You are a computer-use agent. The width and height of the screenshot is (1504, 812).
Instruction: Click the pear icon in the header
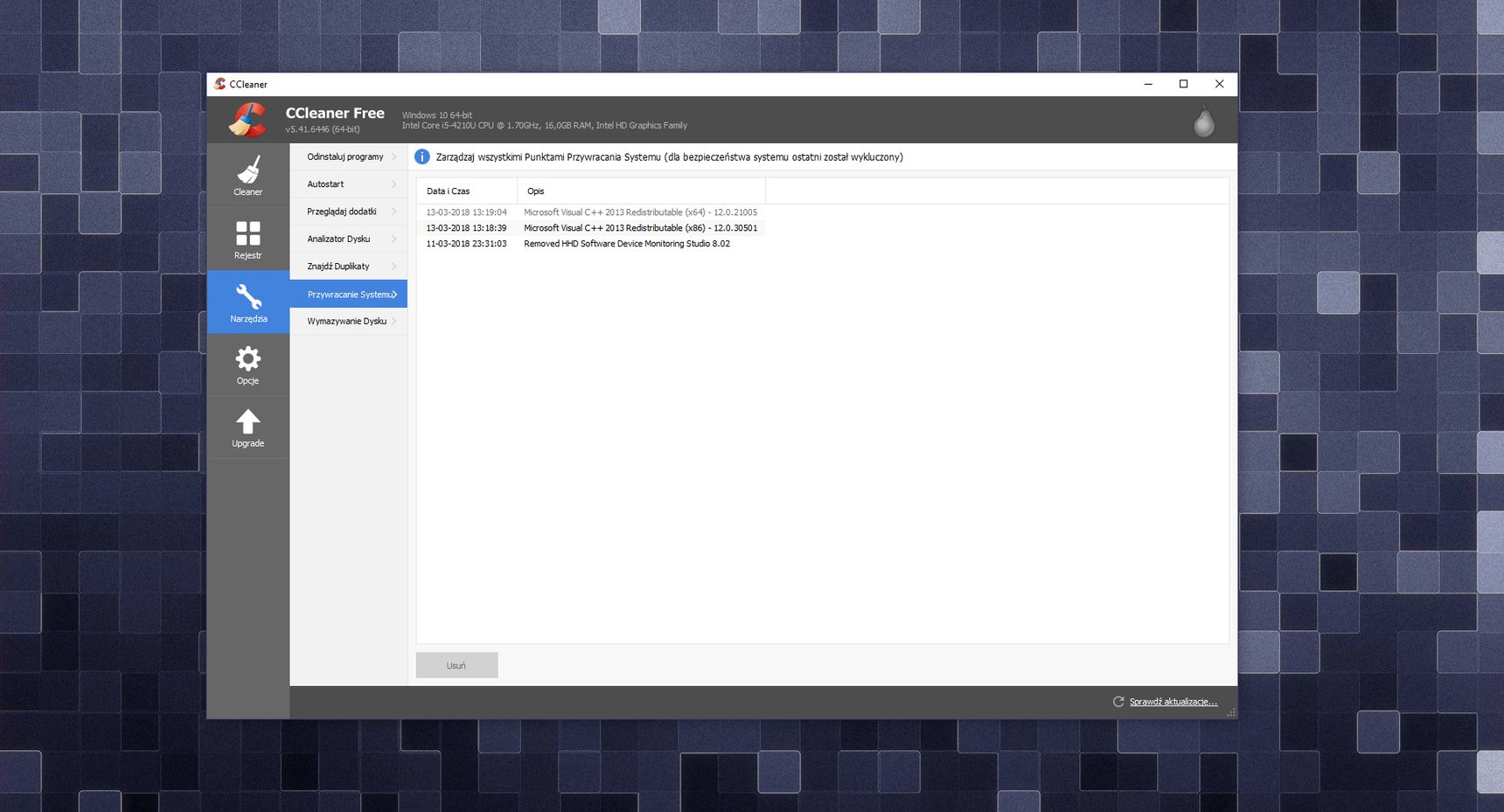(x=1204, y=122)
